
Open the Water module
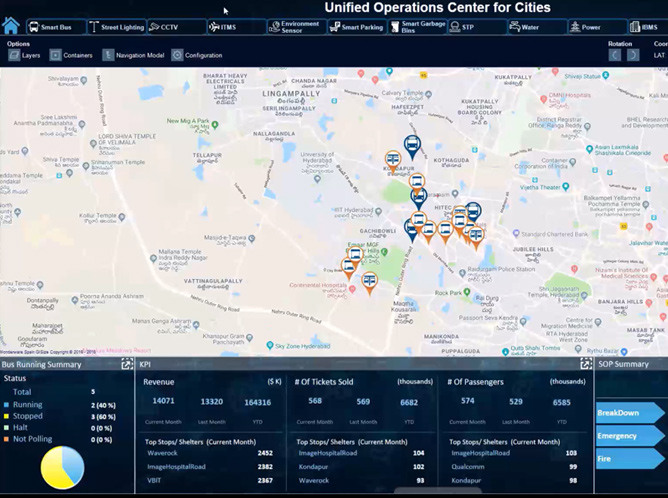coord(537,27)
